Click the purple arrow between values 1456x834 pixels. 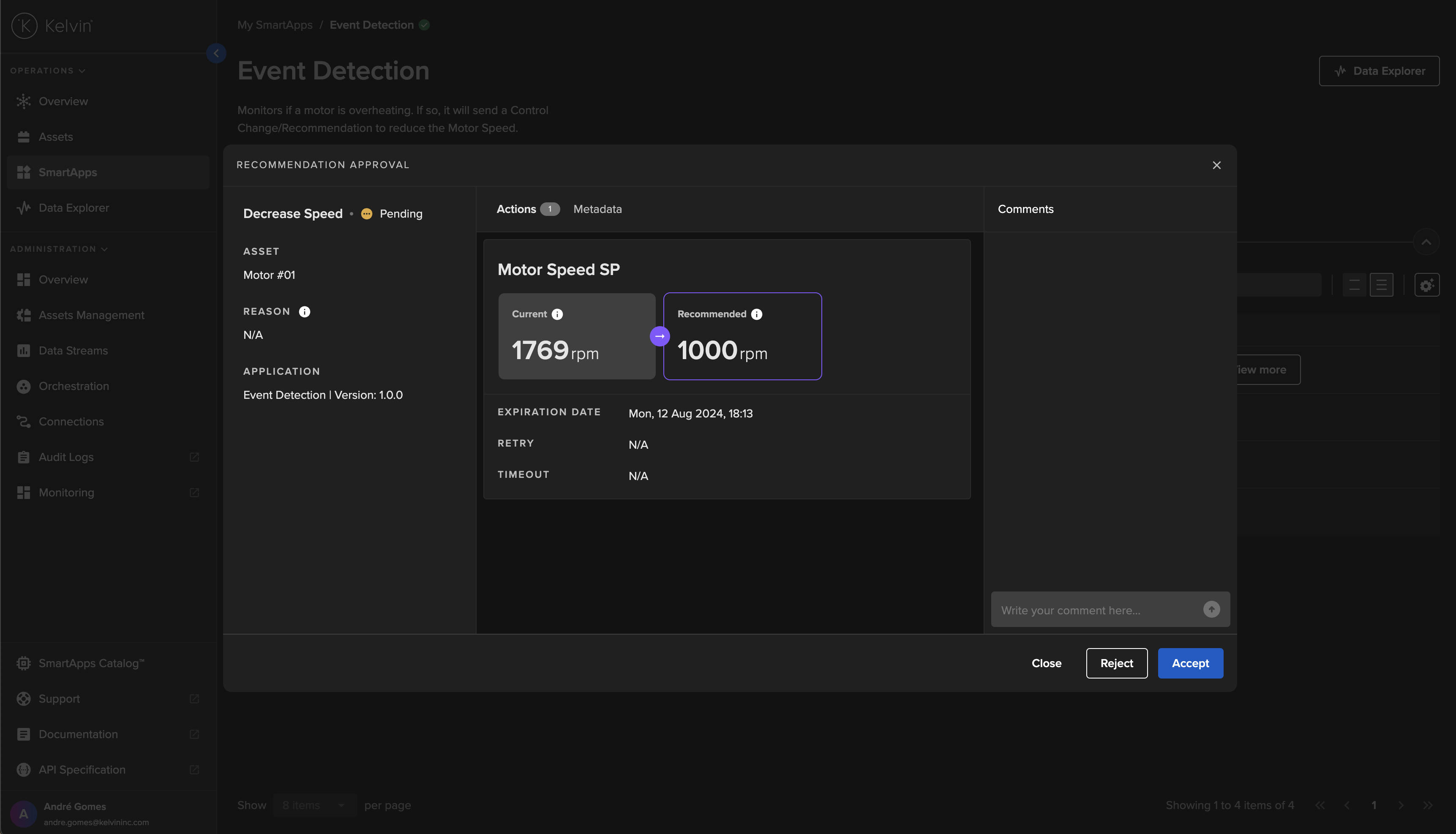[660, 336]
